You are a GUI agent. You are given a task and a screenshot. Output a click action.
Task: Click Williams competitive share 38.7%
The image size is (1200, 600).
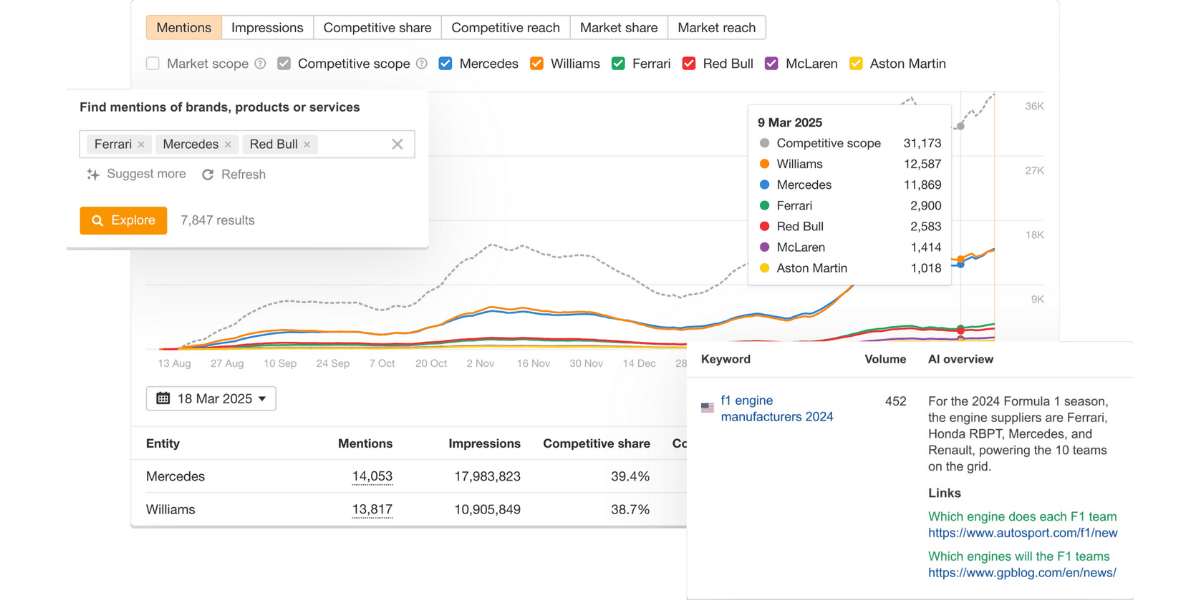click(630, 509)
